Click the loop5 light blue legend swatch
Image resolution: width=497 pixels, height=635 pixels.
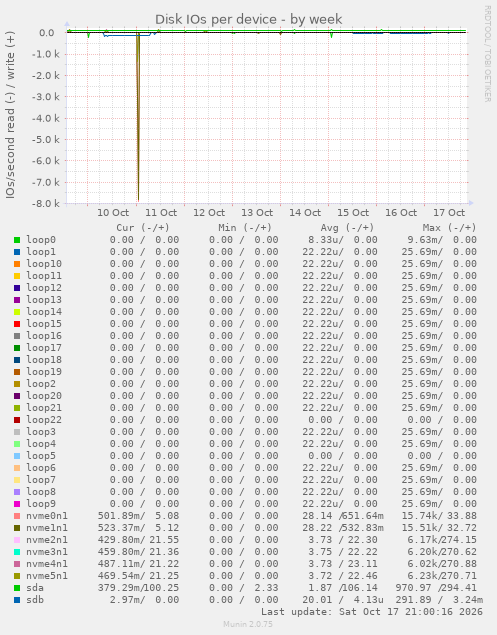click(17, 456)
